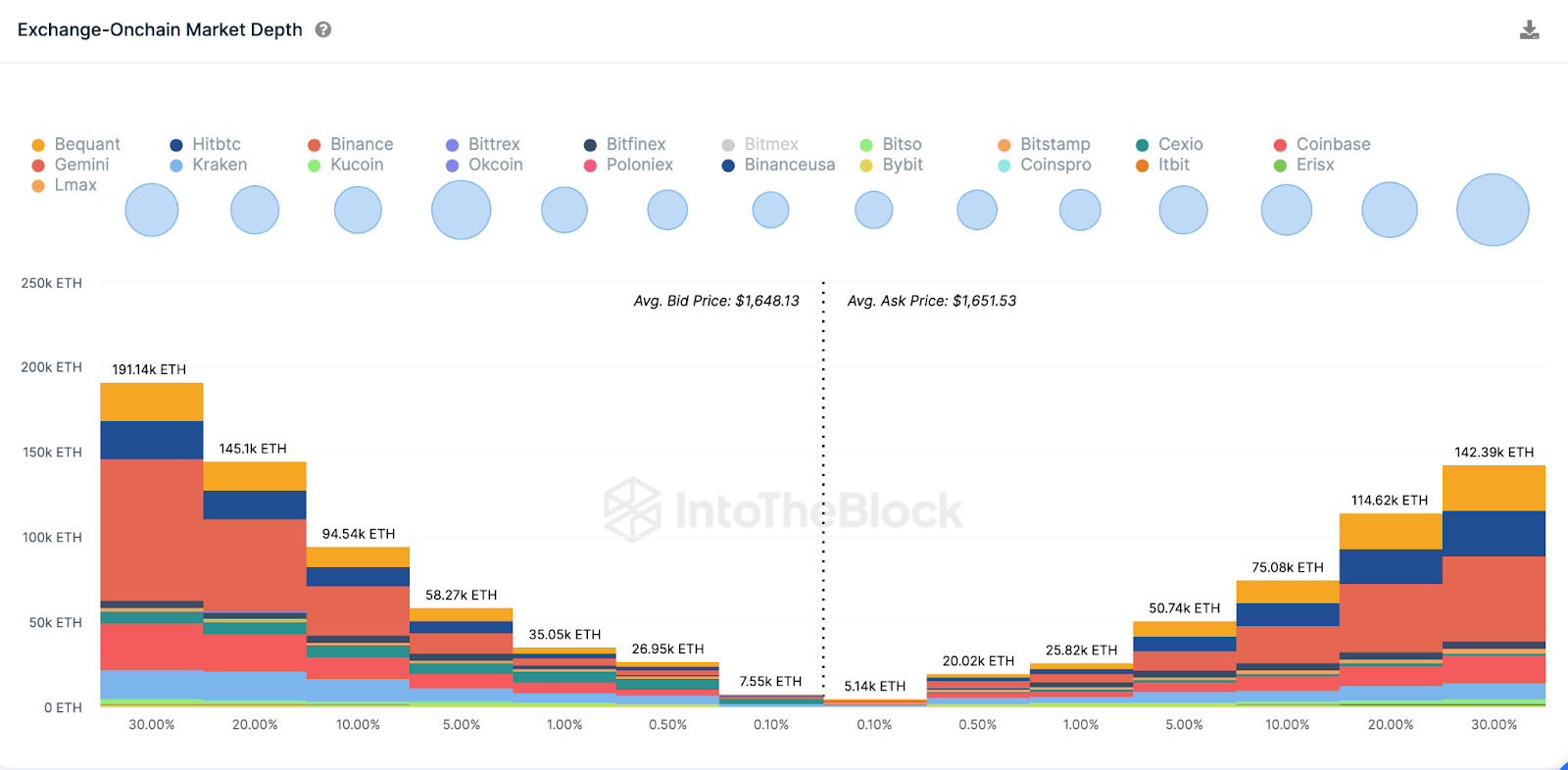Select the exchange bubble below Bequant

pyautogui.click(x=151, y=210)
